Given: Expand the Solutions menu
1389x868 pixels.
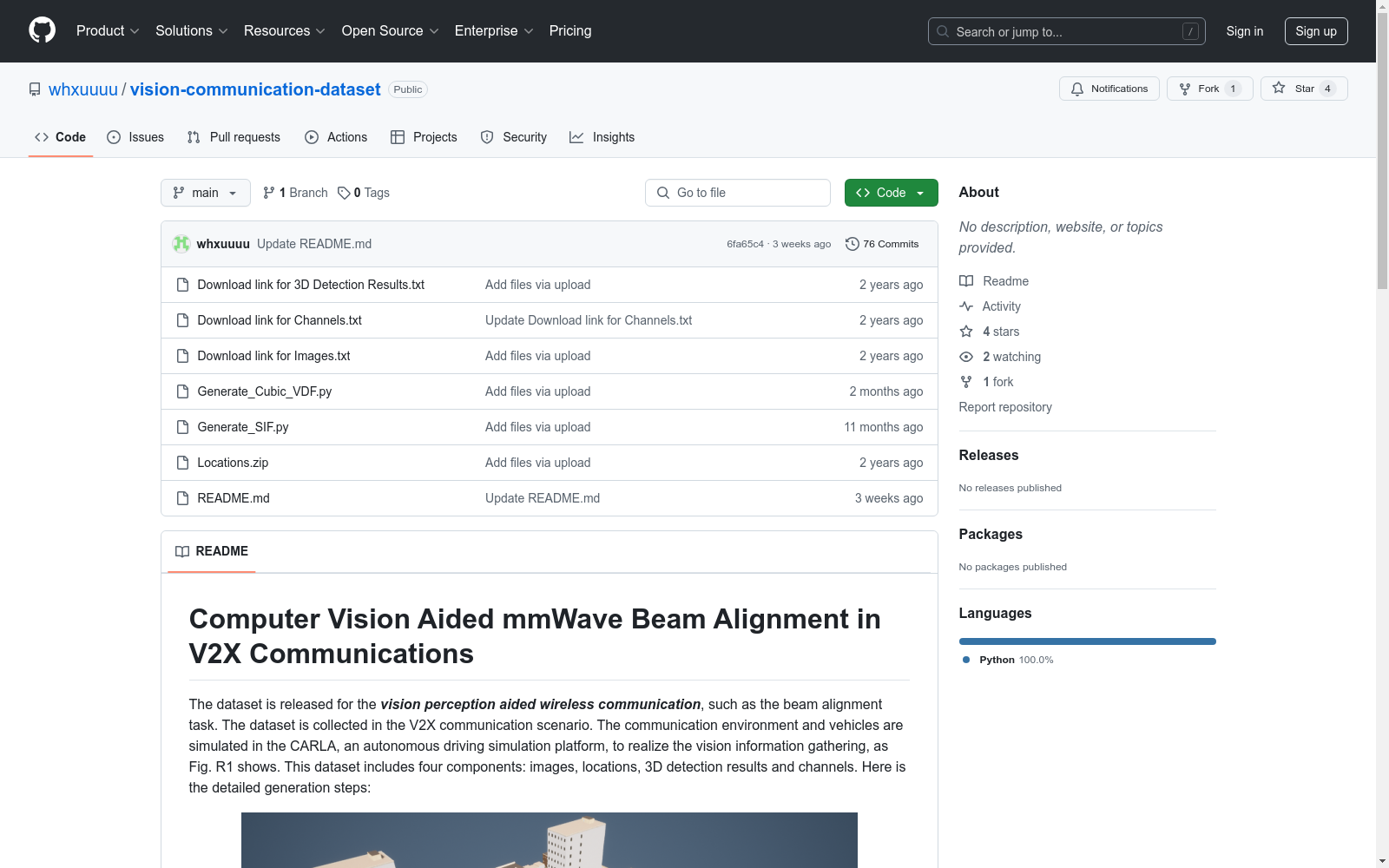Looking at the screenshot, I should (x=192, y=30).
